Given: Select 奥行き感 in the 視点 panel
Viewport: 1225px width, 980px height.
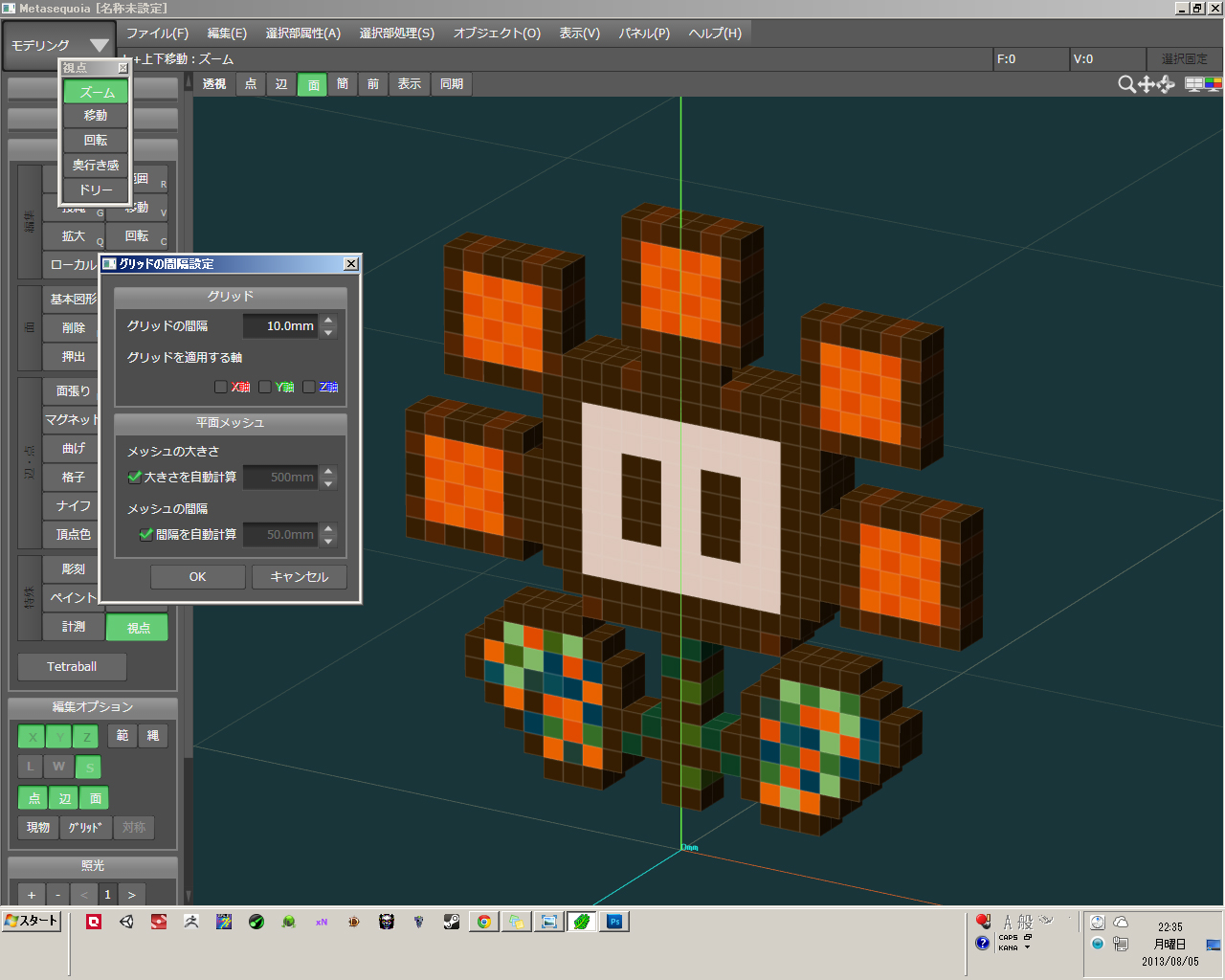Looking at the screenshot, I should [96, 166].
